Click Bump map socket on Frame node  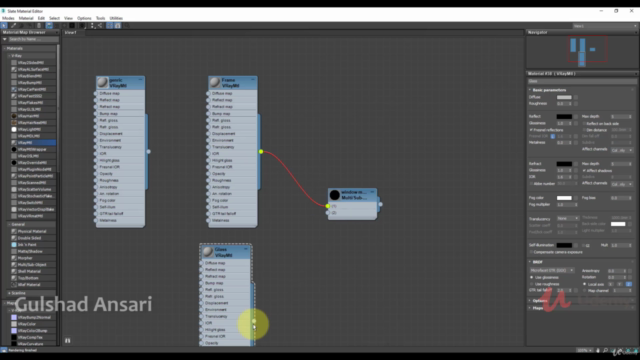pos(208,113)
